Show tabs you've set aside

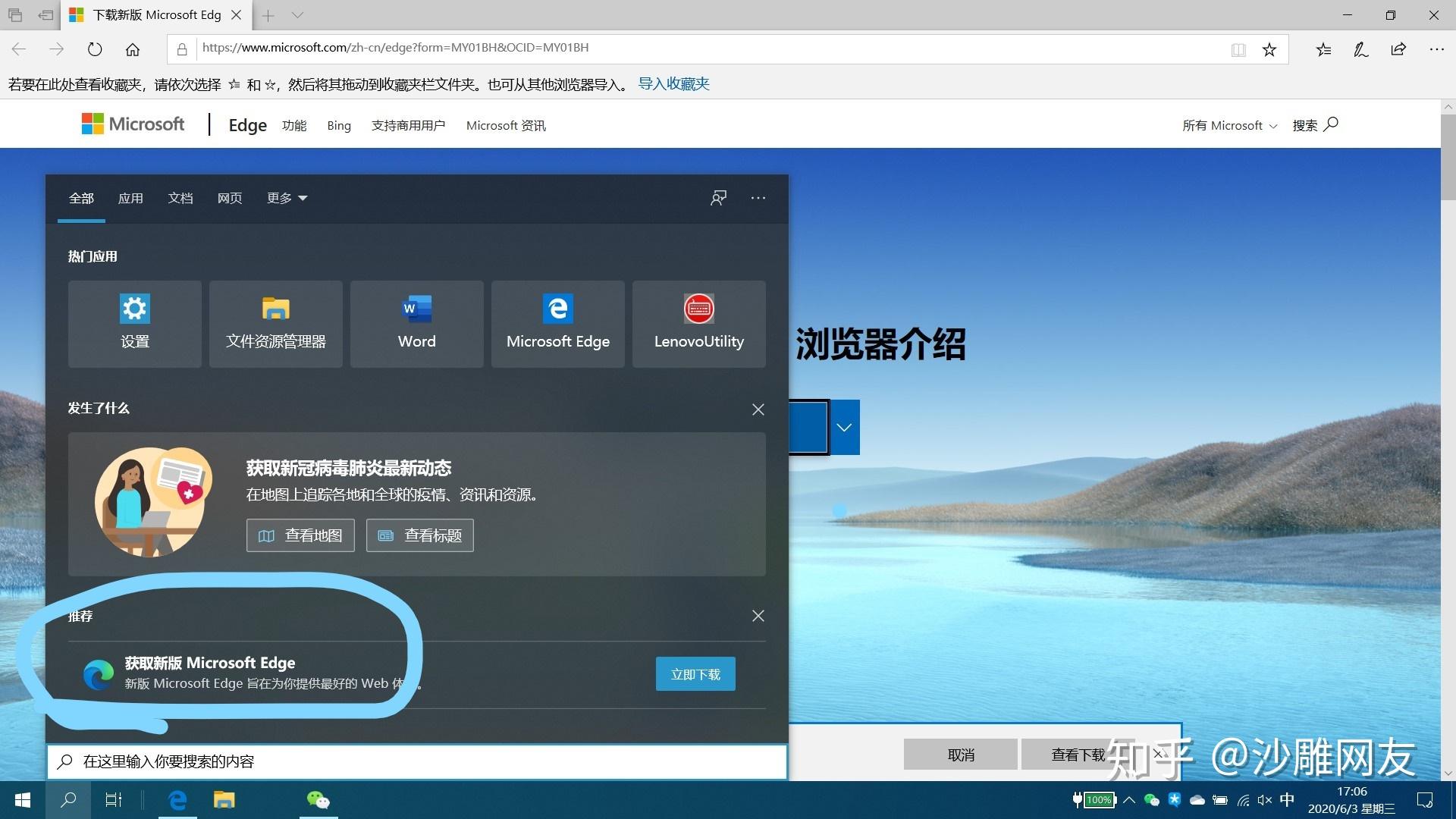(x=15, y=15)
